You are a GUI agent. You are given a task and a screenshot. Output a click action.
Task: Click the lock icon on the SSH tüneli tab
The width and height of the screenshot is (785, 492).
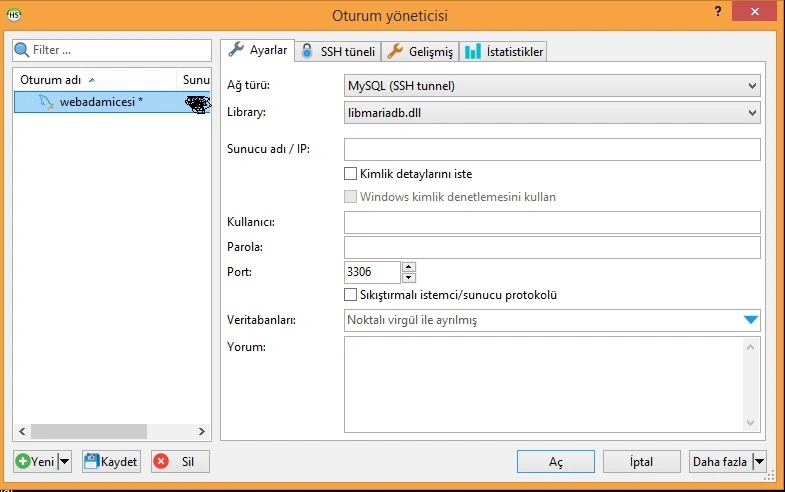pos(307,51)
